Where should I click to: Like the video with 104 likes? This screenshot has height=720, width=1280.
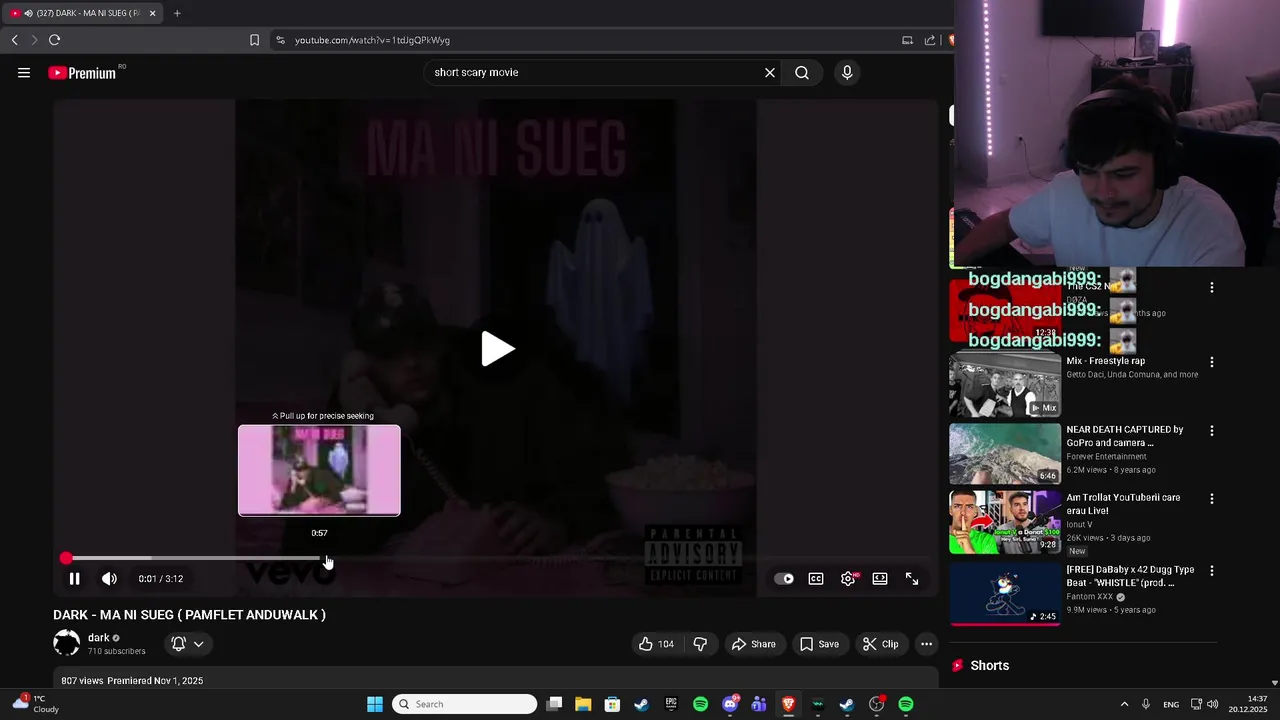[656, 644]
